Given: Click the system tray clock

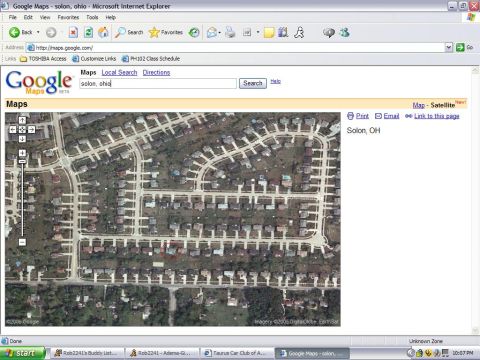Looking at the screenshot, I should [x=463, y=353].
